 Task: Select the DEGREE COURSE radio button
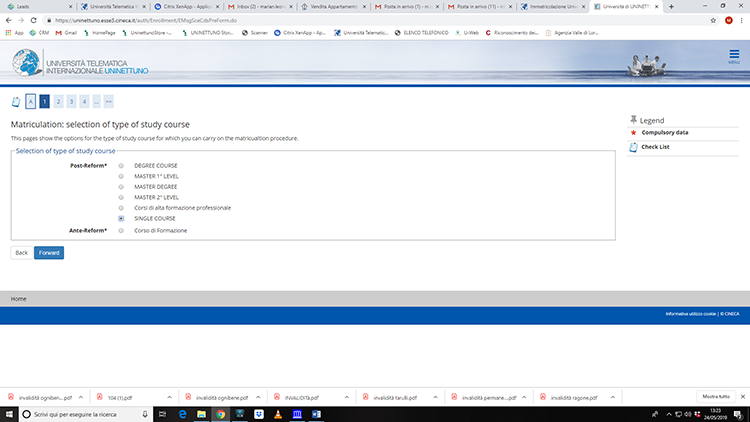click(121, 164)
